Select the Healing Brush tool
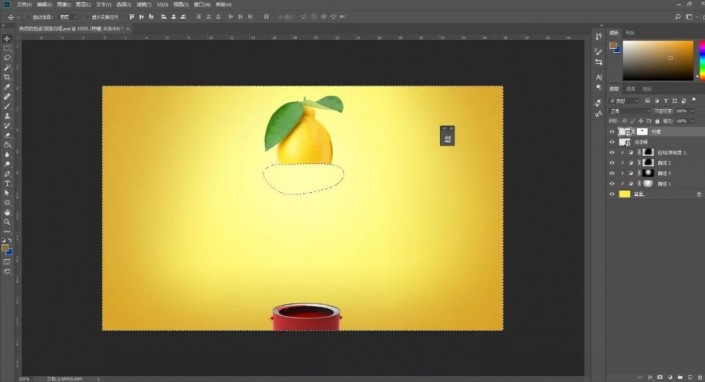This screenshot has width=705, height=382. coord(7,97)
